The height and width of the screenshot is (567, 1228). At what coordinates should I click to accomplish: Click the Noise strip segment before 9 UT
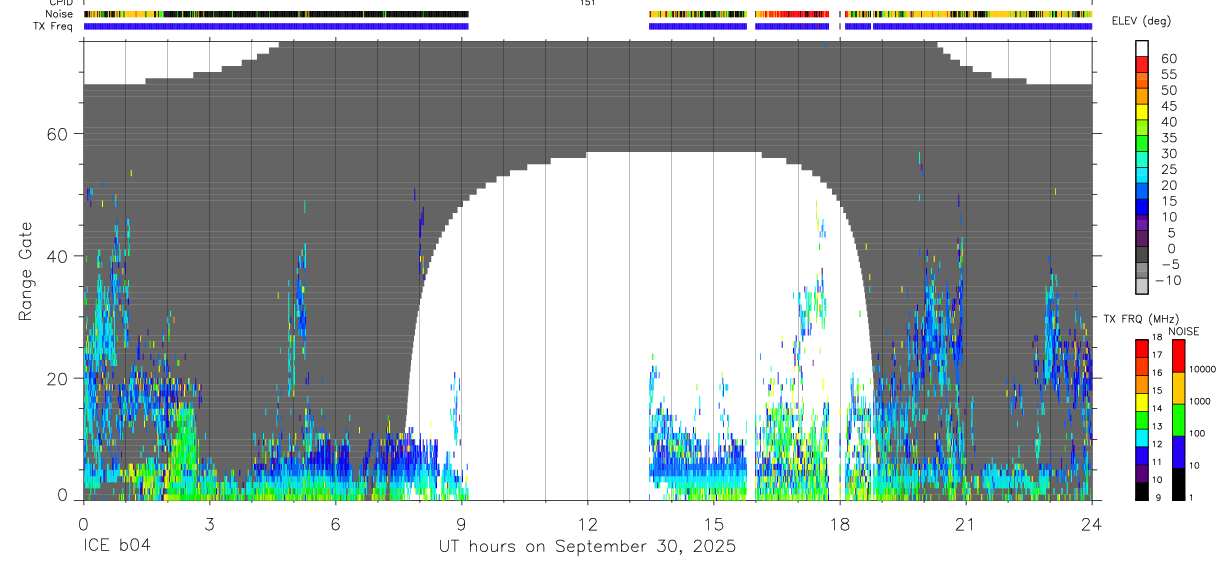point(276,14)
